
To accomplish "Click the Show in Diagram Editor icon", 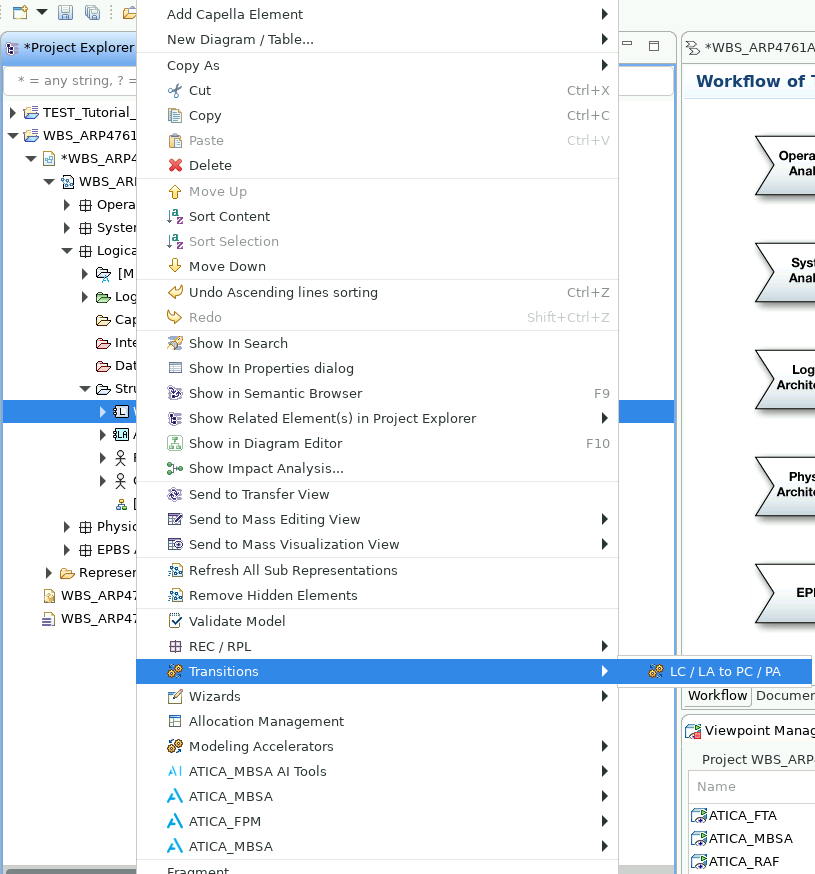I will pyautogui.click(x=175, y=444).
